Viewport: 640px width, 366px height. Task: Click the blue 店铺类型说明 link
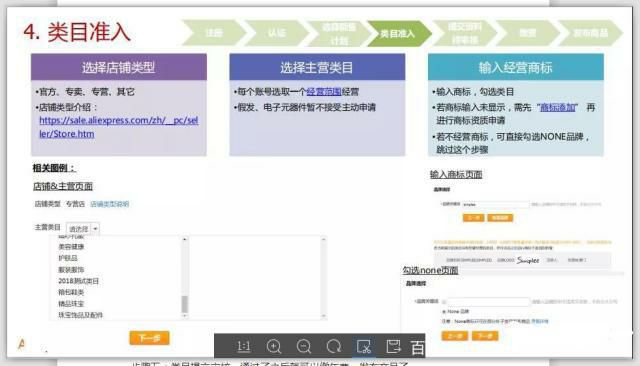pyautogui.click(x=109, y=204)
